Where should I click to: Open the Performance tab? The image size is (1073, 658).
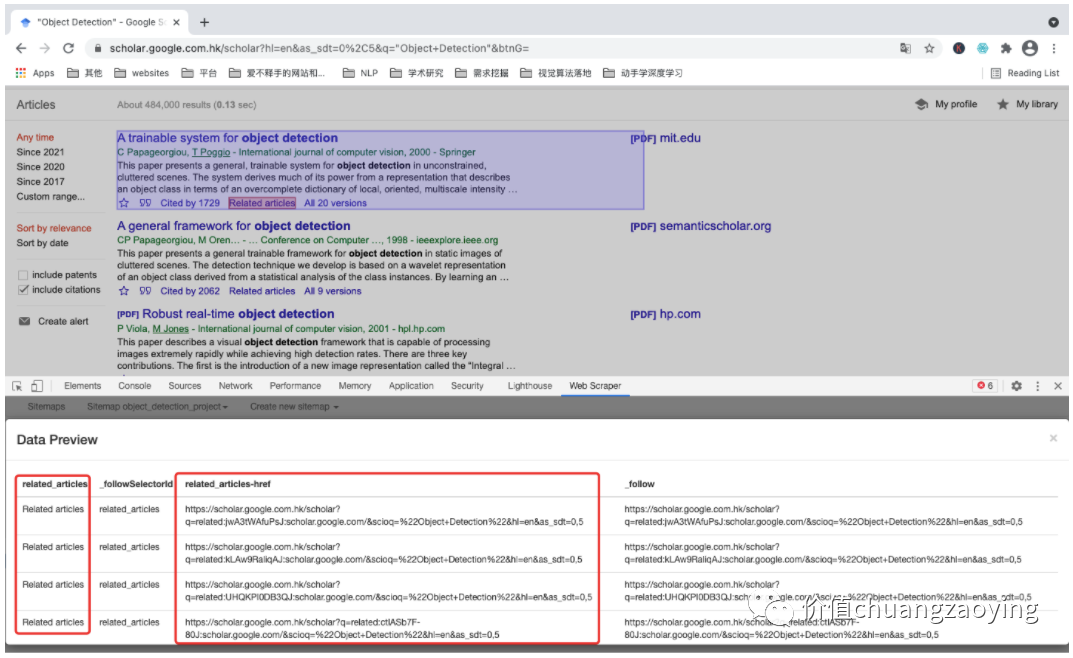(x=296, y=386)
